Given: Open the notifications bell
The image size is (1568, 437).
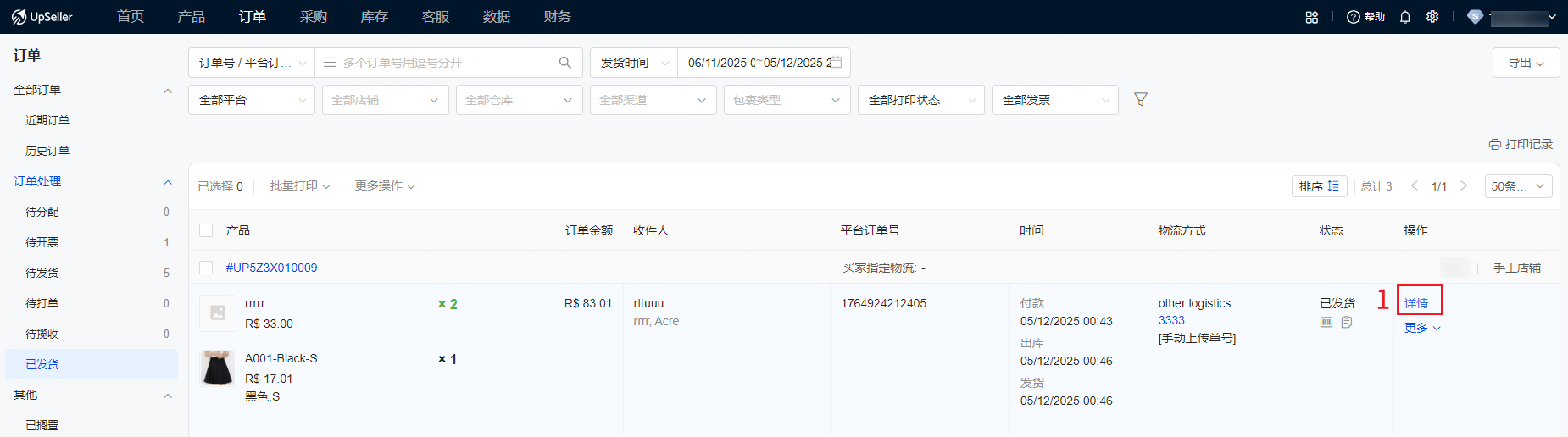Looking at the screenshot, I should pos(1405,17).
